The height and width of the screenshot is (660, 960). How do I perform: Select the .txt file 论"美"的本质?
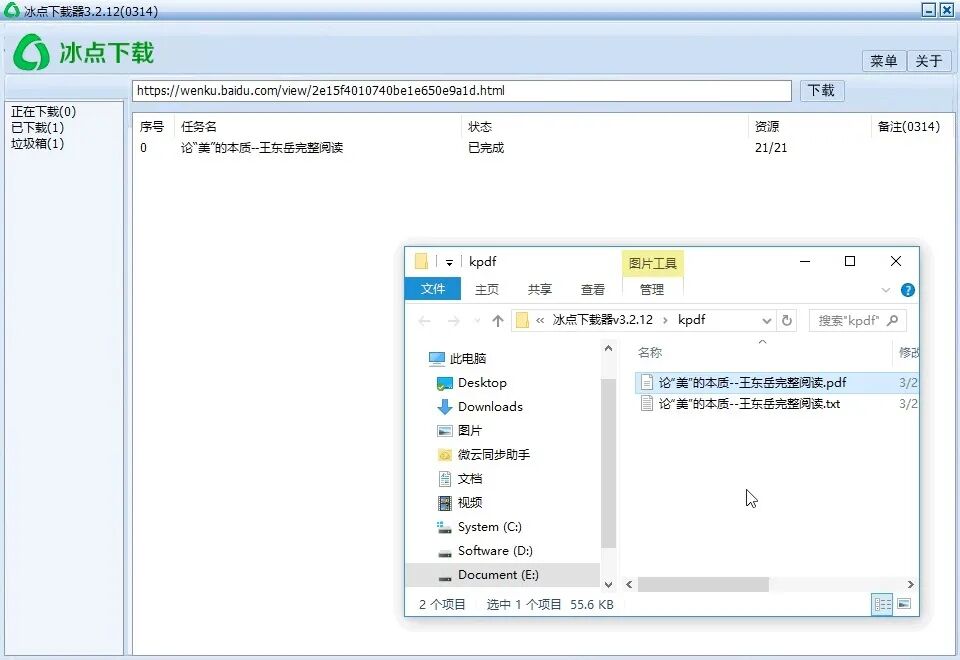tap(749, 403)
